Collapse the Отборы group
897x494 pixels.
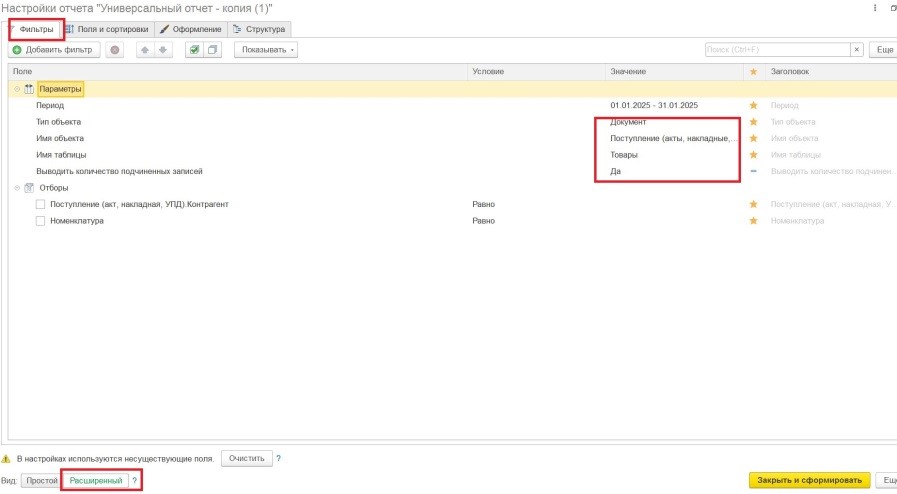coord(17,188)
